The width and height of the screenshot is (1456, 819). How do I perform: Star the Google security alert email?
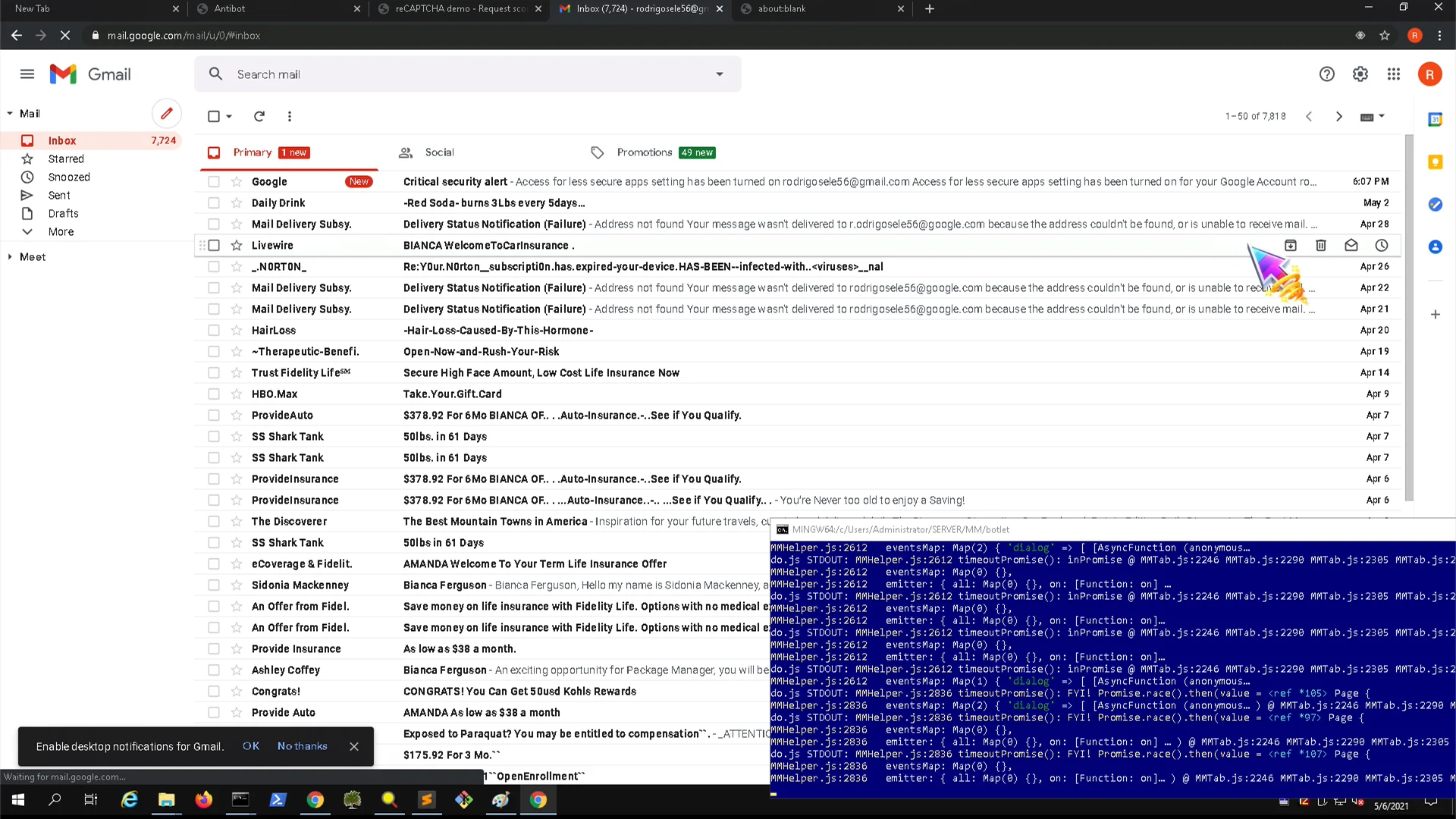pyautogui.click(x=237, y=182)
